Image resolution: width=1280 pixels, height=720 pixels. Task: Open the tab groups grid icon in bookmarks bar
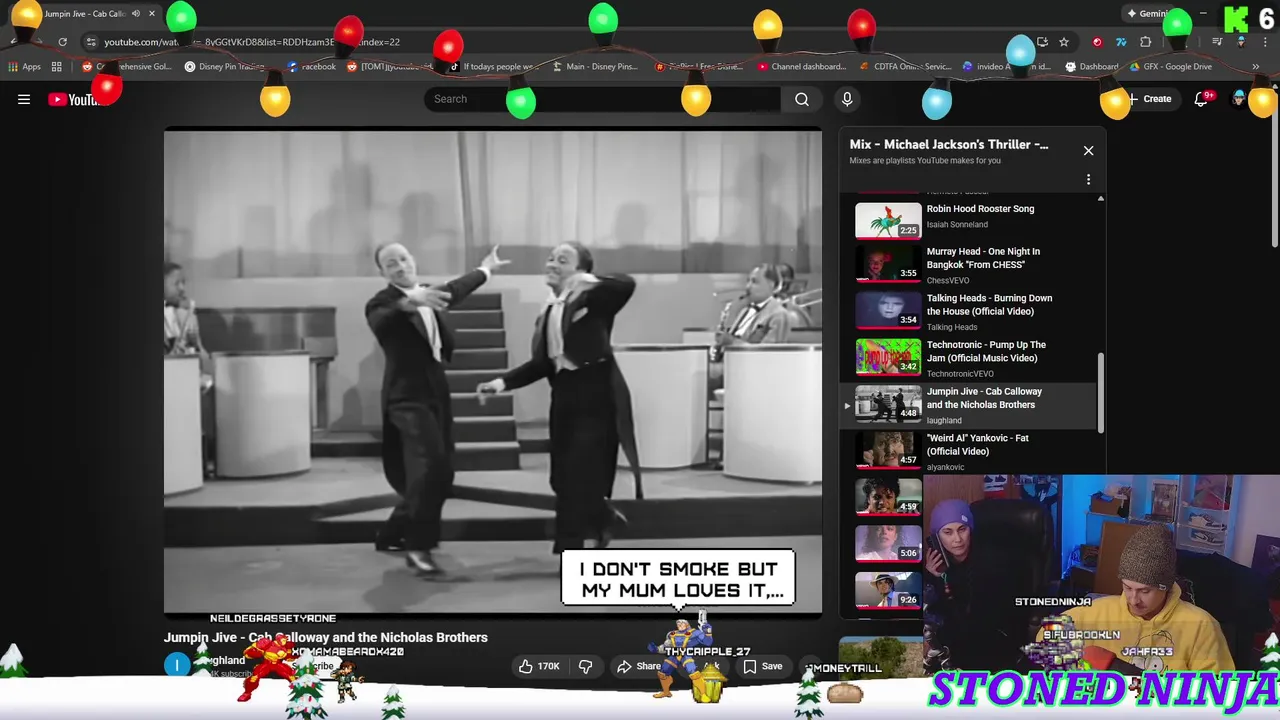tap(57, 67)
